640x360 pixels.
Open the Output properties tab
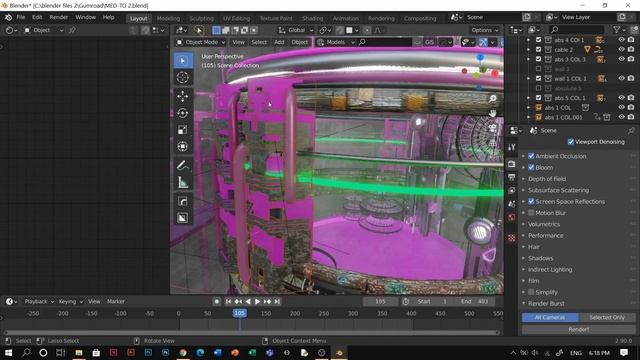[x=511, y=177]
